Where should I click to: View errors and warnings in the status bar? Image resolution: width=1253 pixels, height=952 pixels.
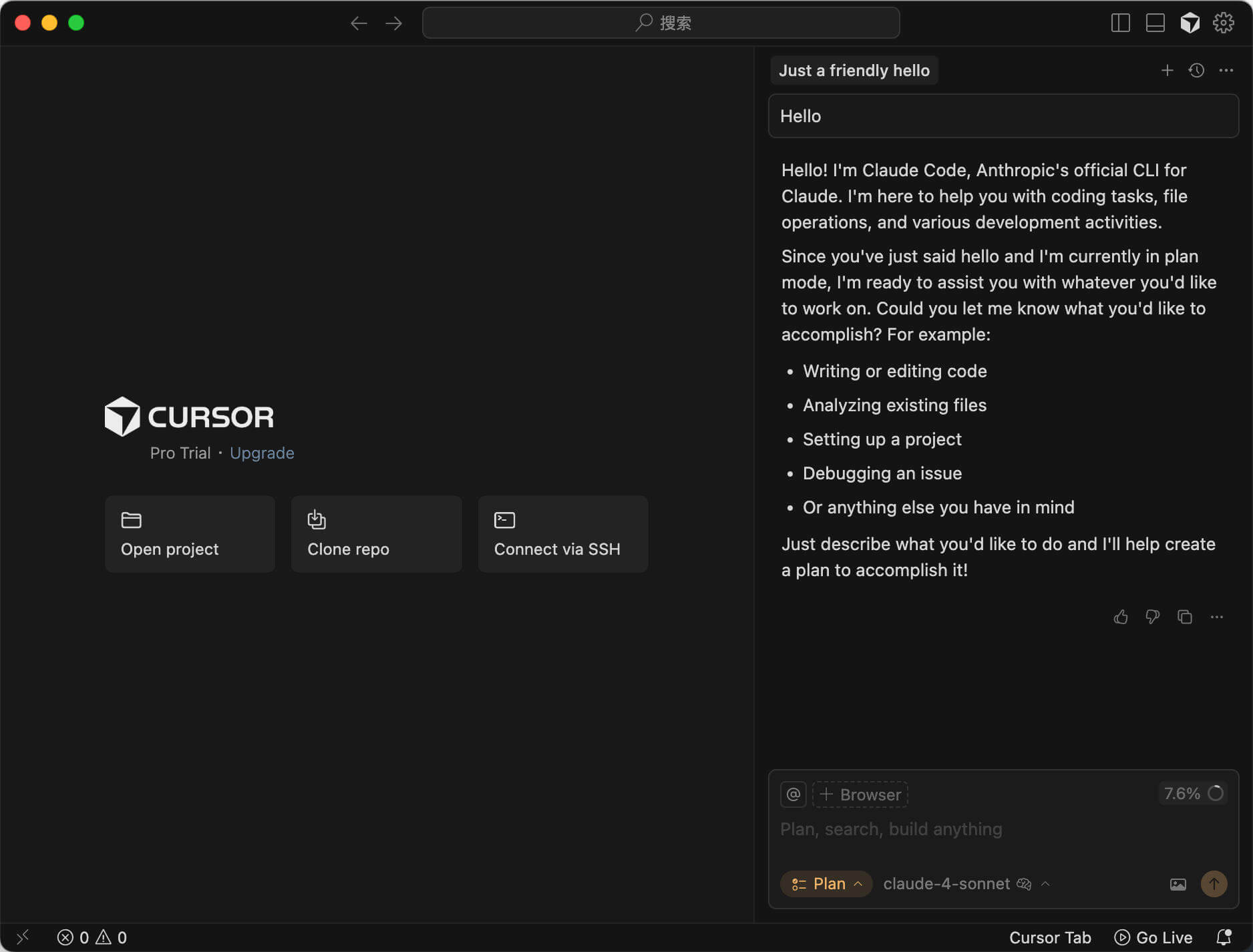coord(92,937)
